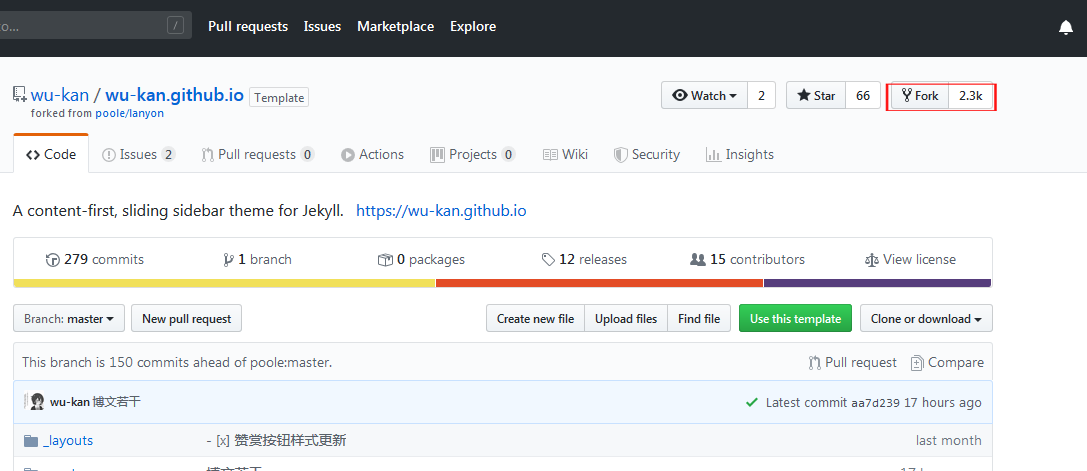Expand the Clone or download dropdown

coord(926,318)
